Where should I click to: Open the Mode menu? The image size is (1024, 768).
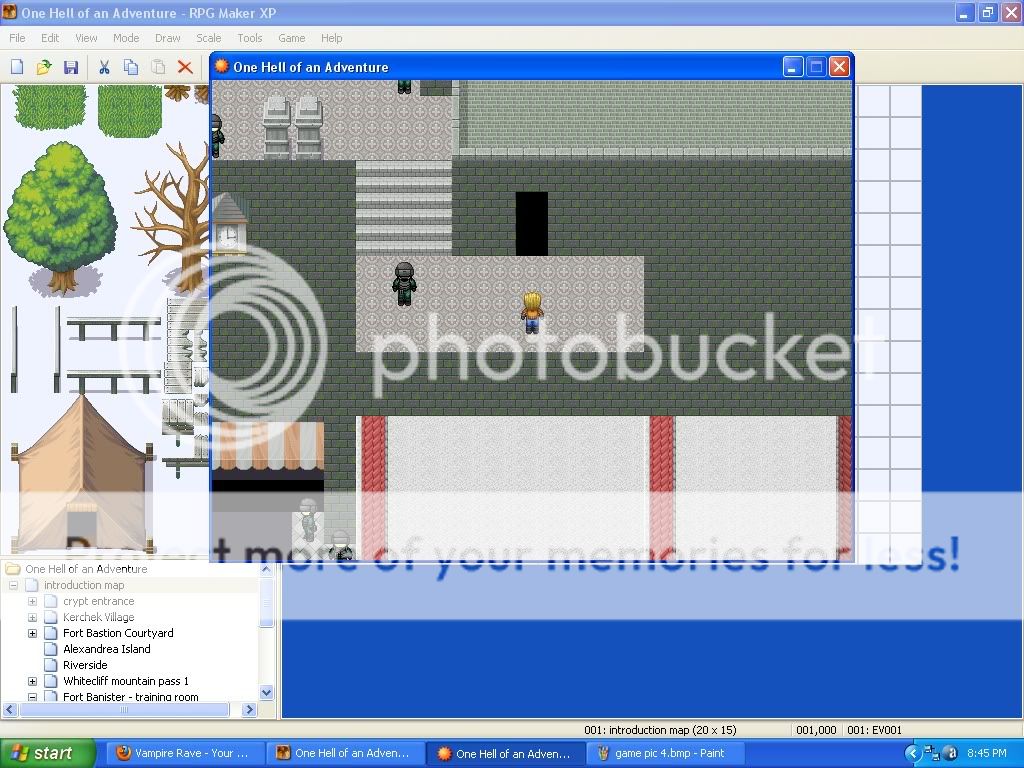(125, 38)
